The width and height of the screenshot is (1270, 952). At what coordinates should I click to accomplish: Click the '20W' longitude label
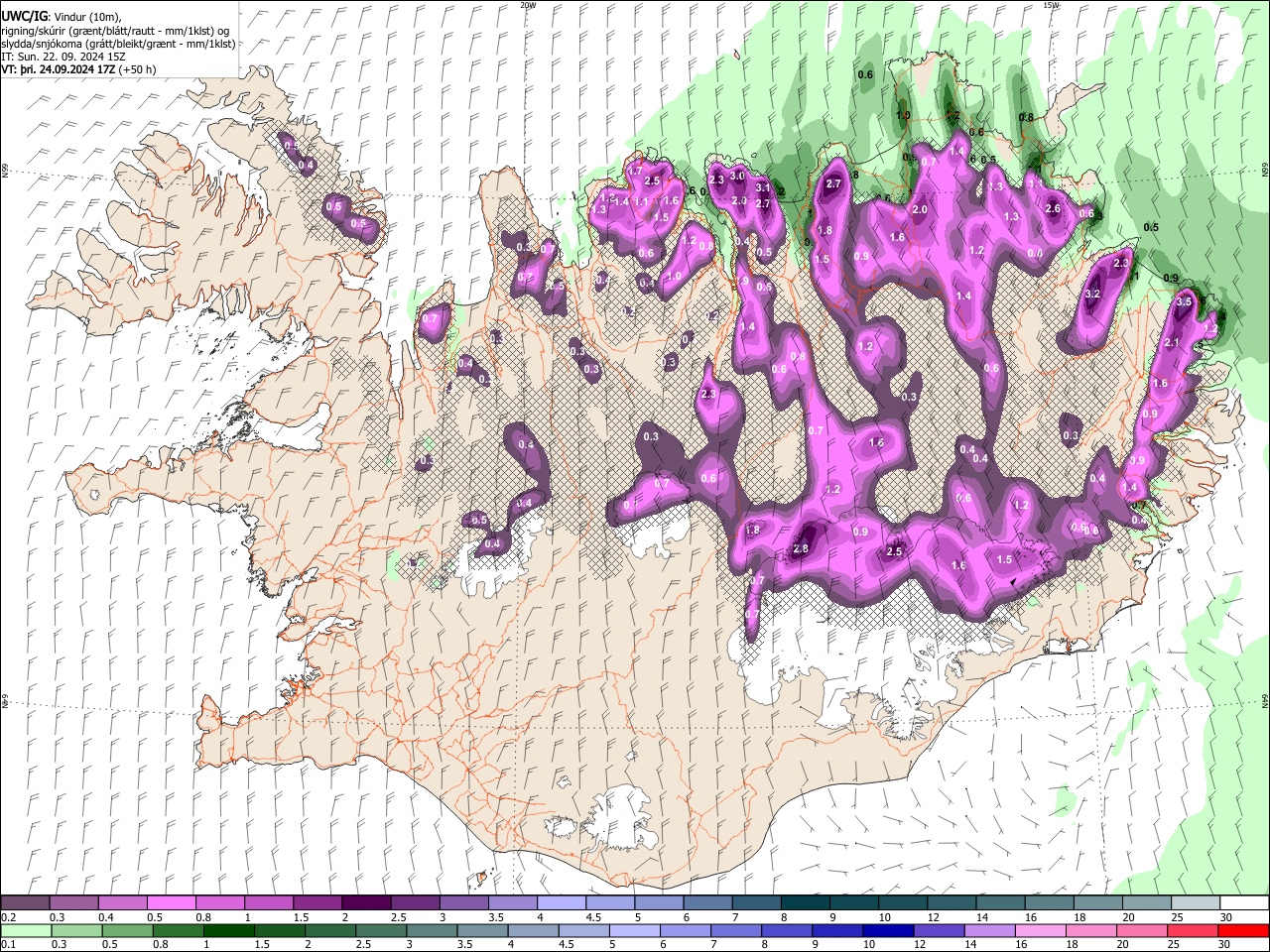tap(528, 5)
